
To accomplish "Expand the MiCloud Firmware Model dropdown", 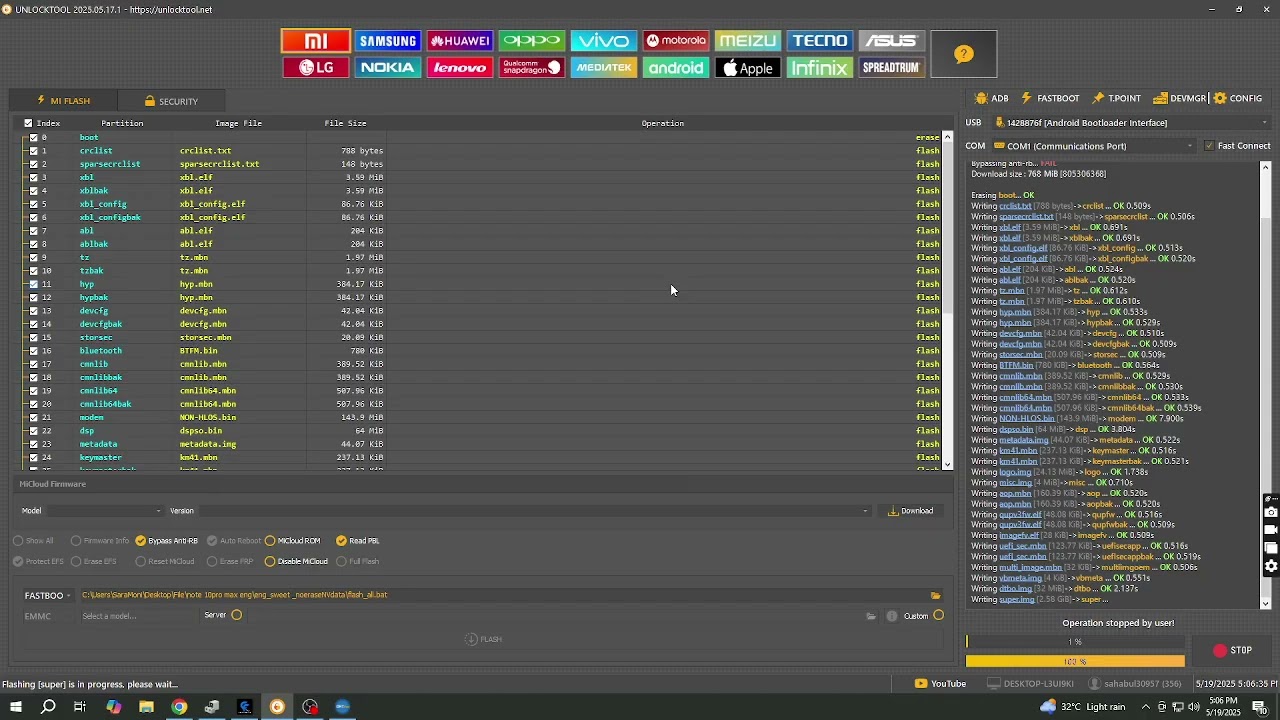I will click(104, 511).
